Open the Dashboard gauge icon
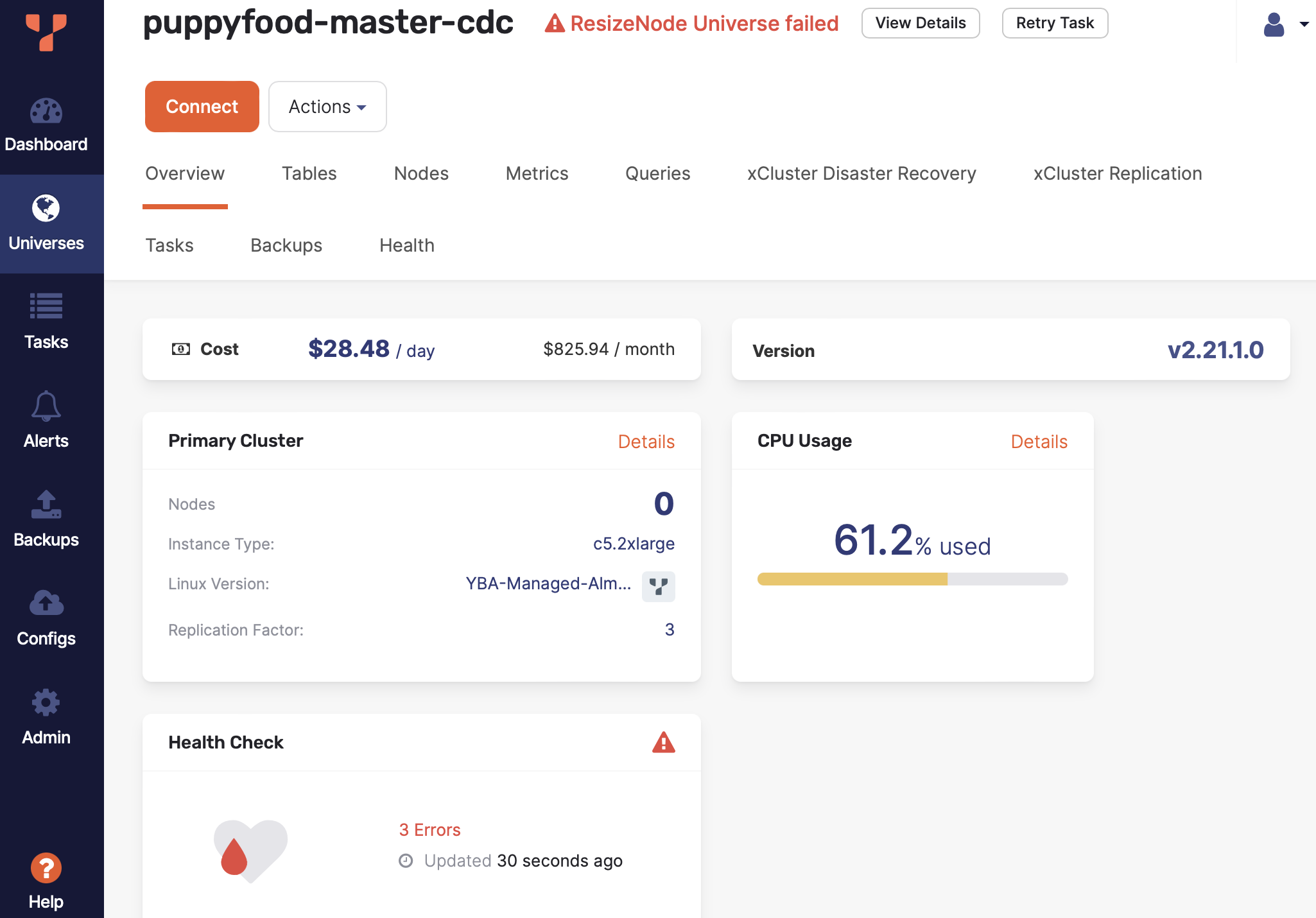This screenshot has width=1316, height=918. [46, 111]
